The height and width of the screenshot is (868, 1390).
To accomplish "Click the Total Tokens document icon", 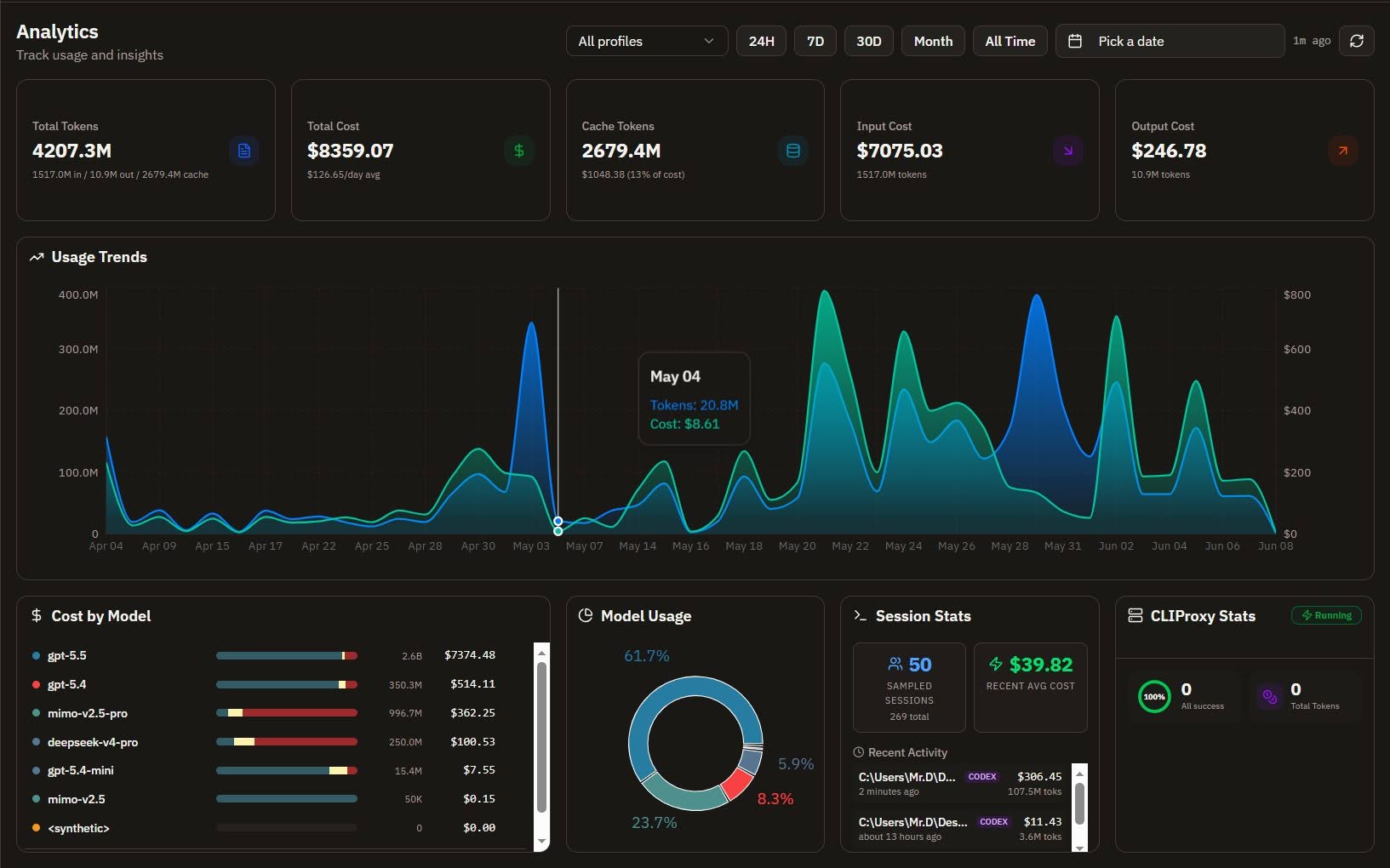I will click(244, 151).
